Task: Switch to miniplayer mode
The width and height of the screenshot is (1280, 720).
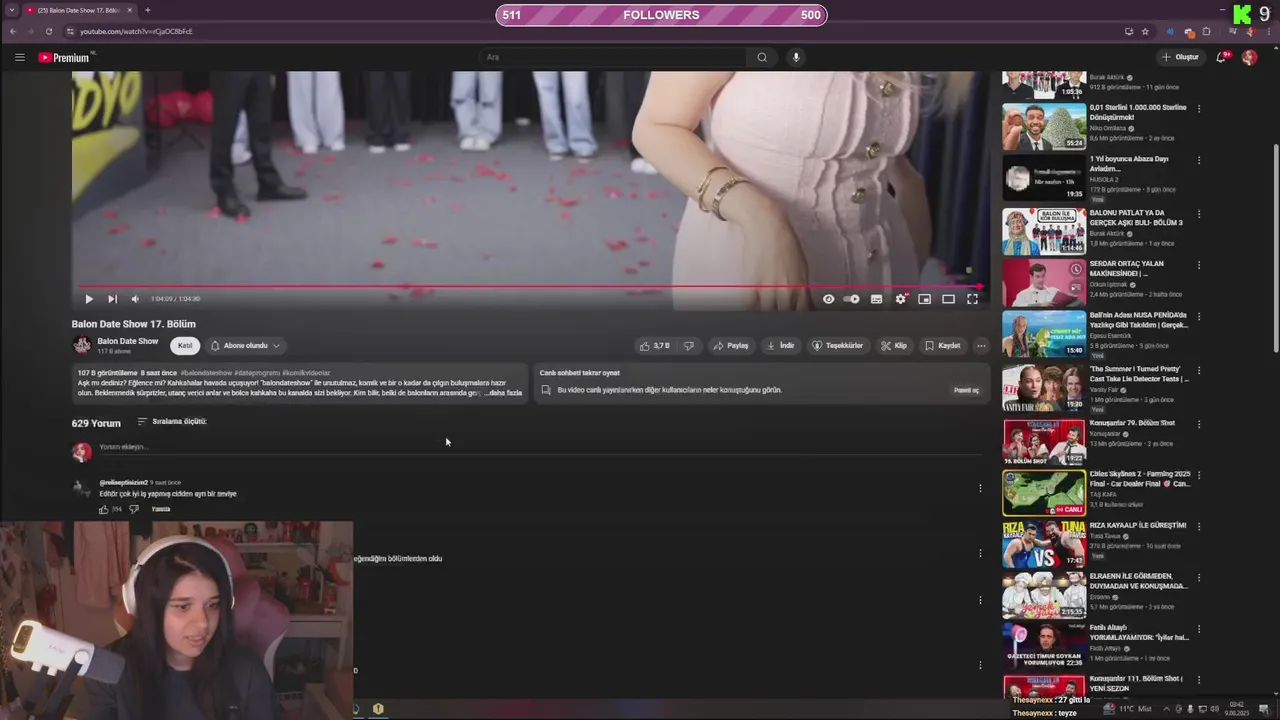Action: pyautogui.click(x=924, y=299)
